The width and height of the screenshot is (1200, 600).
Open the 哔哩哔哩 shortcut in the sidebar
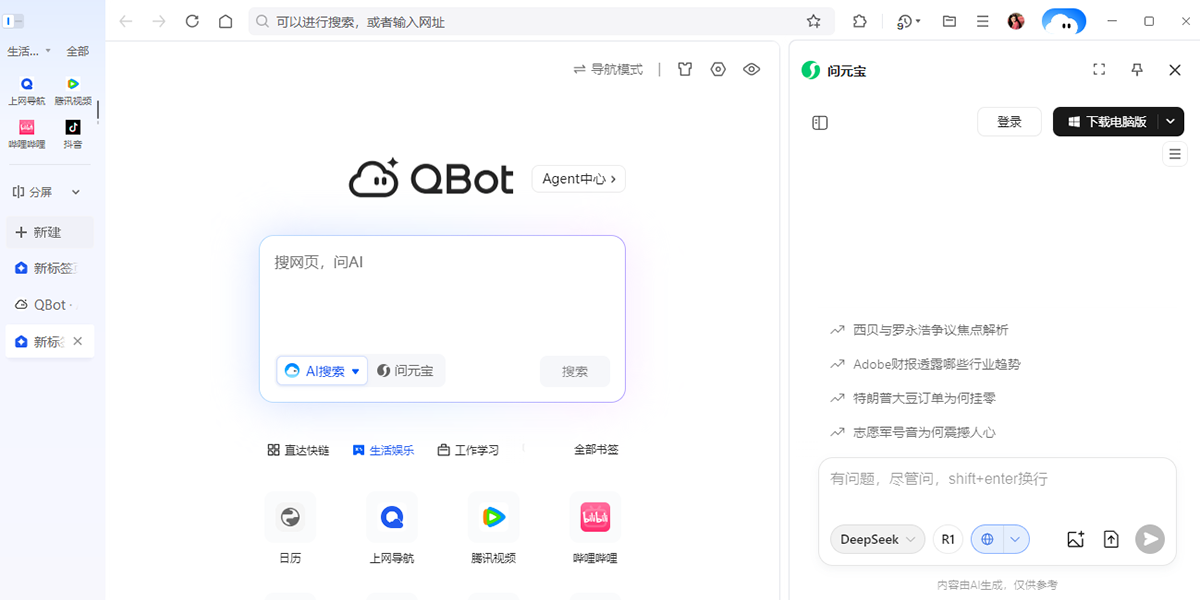coord(27,133)
